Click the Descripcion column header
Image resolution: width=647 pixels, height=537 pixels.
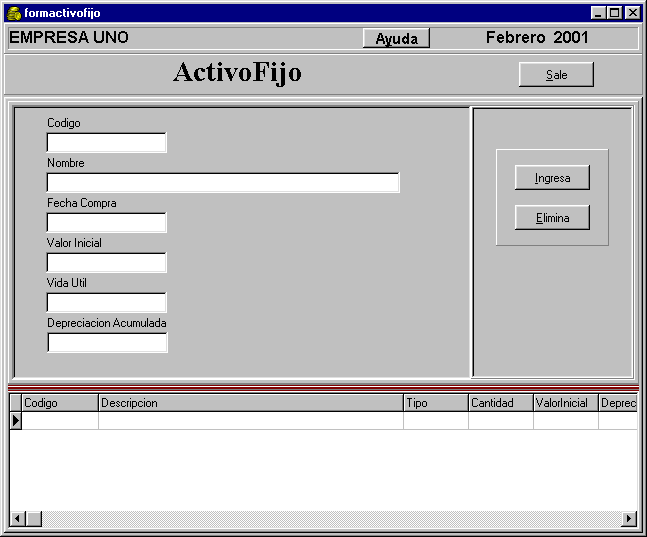point(251,403)
